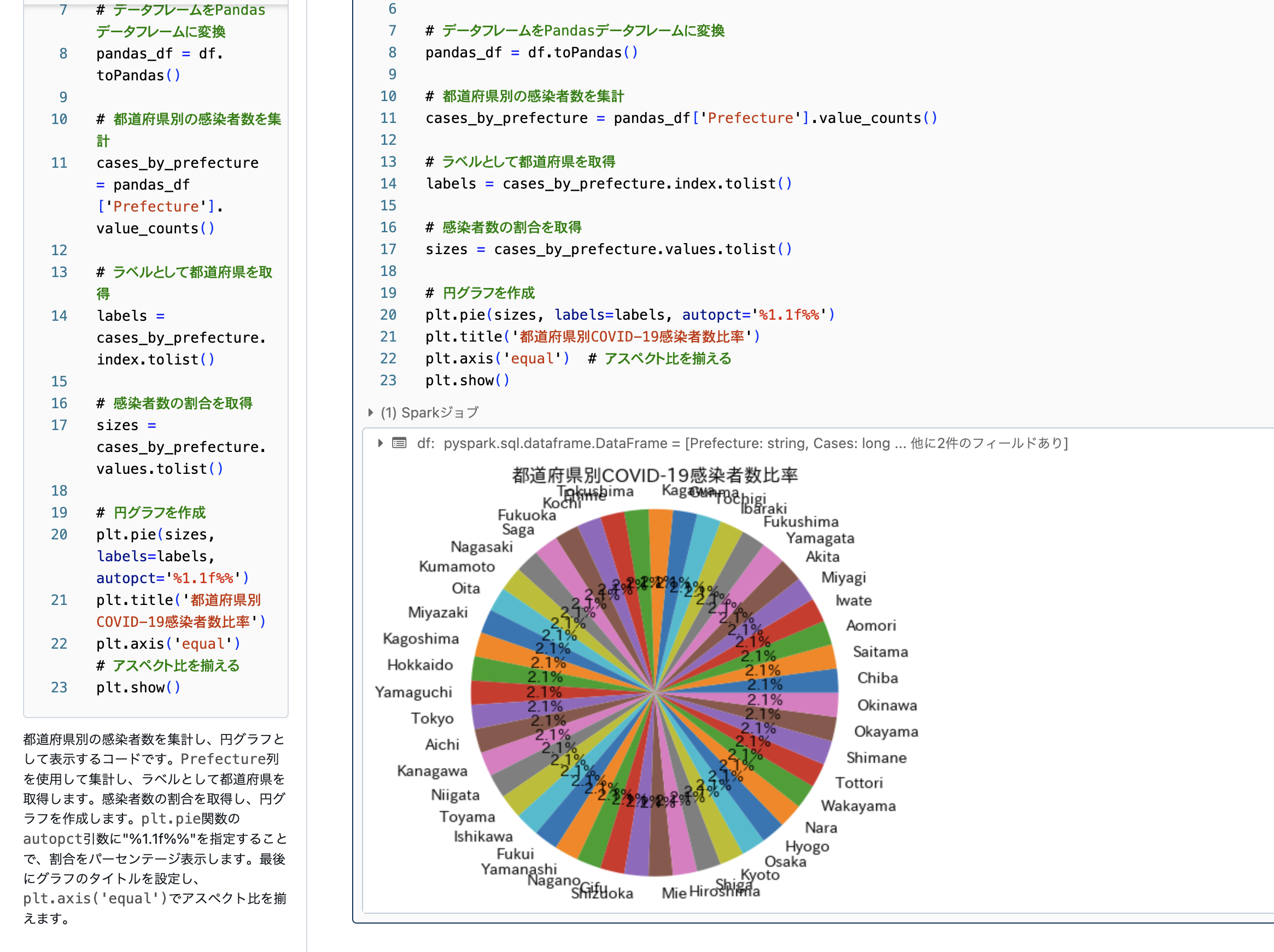
Task: Click line number 11 in the left pane
Action: [x=59, y=163]
